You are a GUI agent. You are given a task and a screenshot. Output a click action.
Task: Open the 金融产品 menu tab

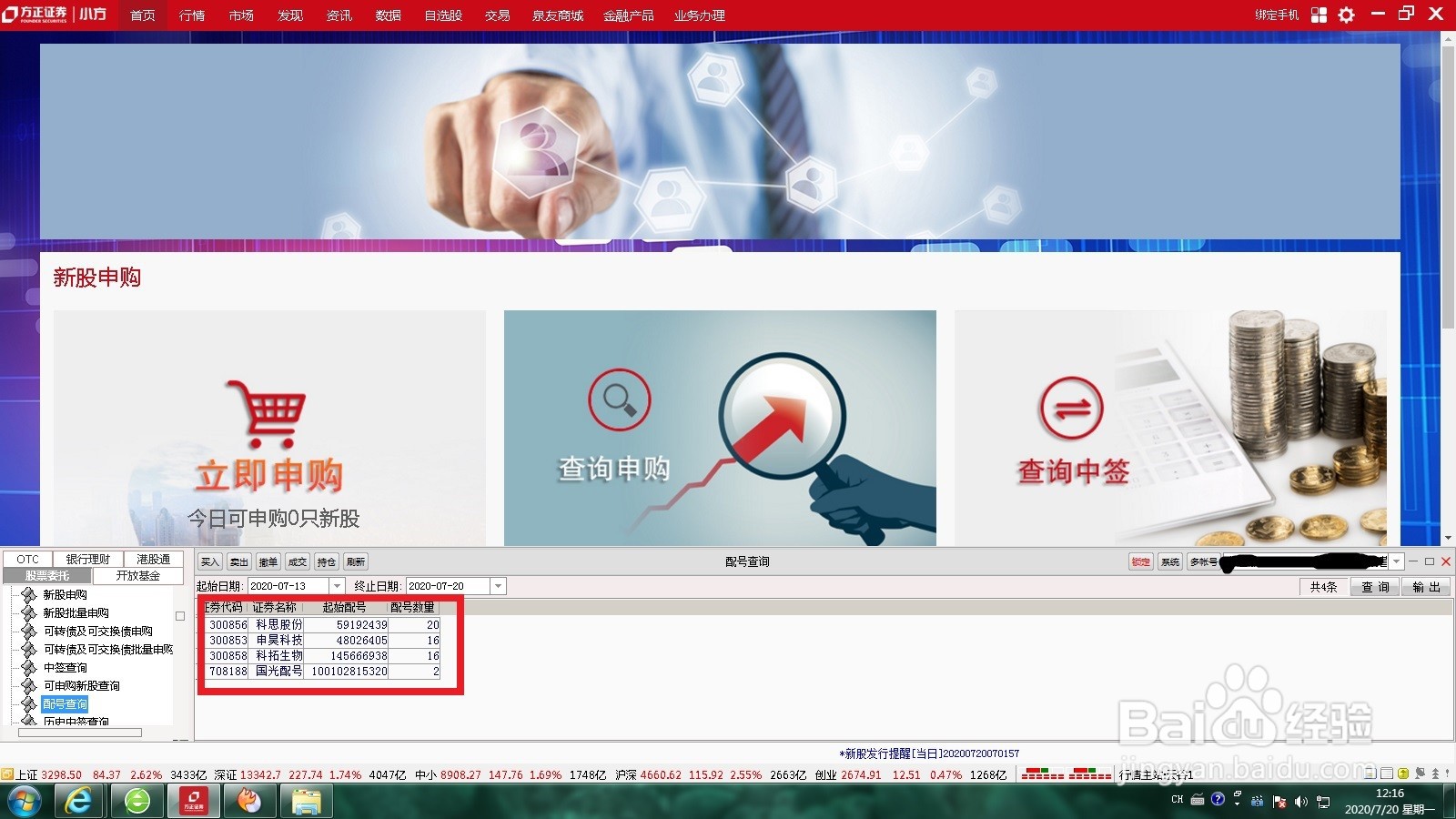(x=628, y=15)
